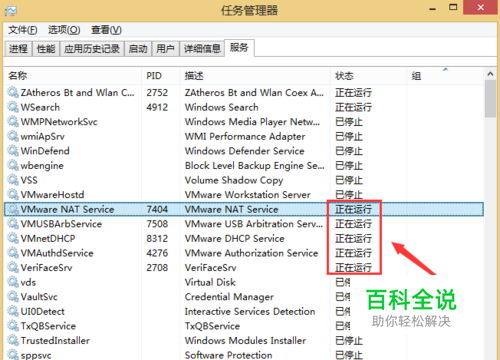The width and height of the screenshot is (500, 360).
Task: Click the Interactive Services Detection description
Action: (250, 311)
